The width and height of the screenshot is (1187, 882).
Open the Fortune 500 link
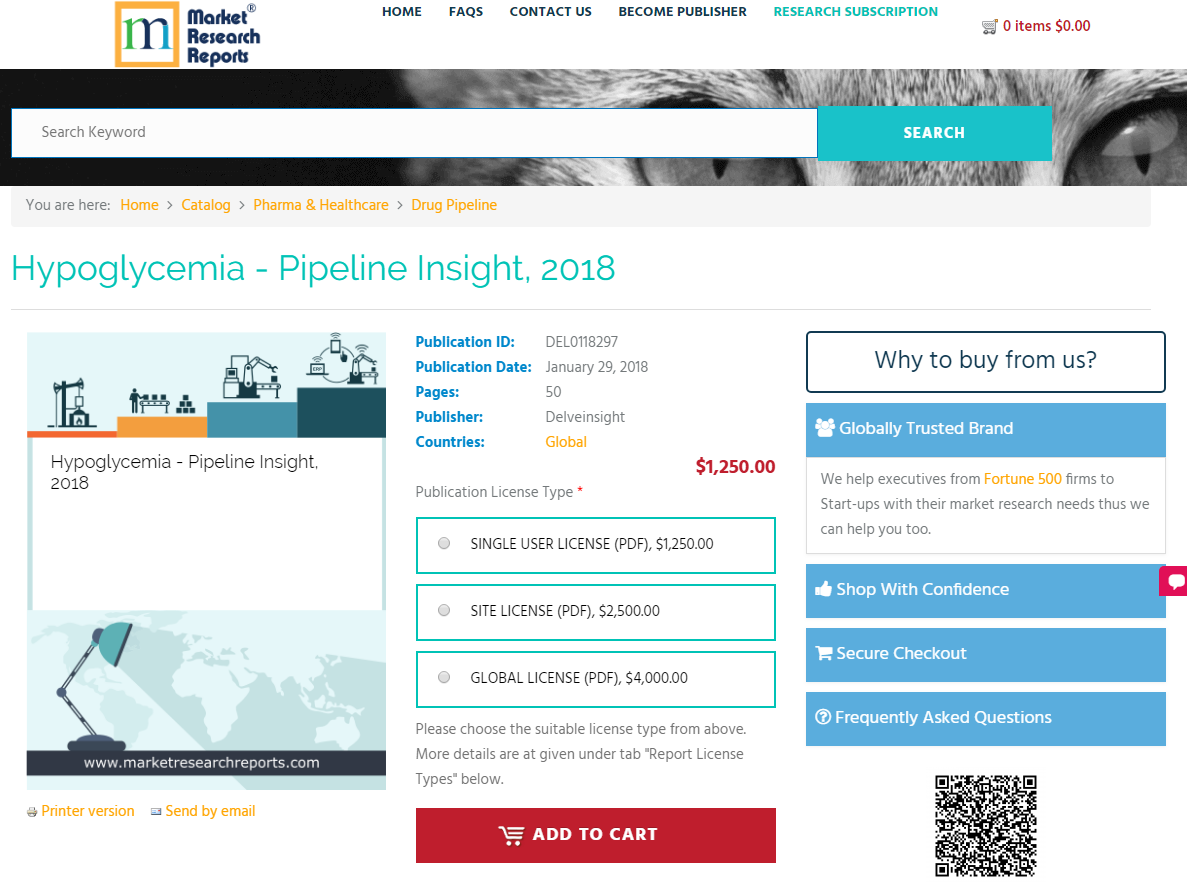tap(1023, 478)
